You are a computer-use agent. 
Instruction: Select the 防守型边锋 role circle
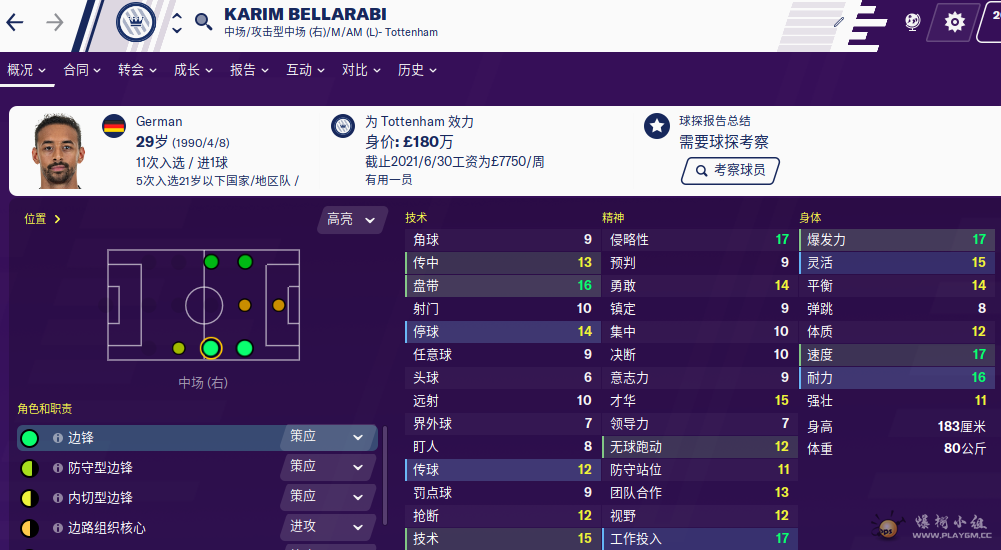point(29,468)
